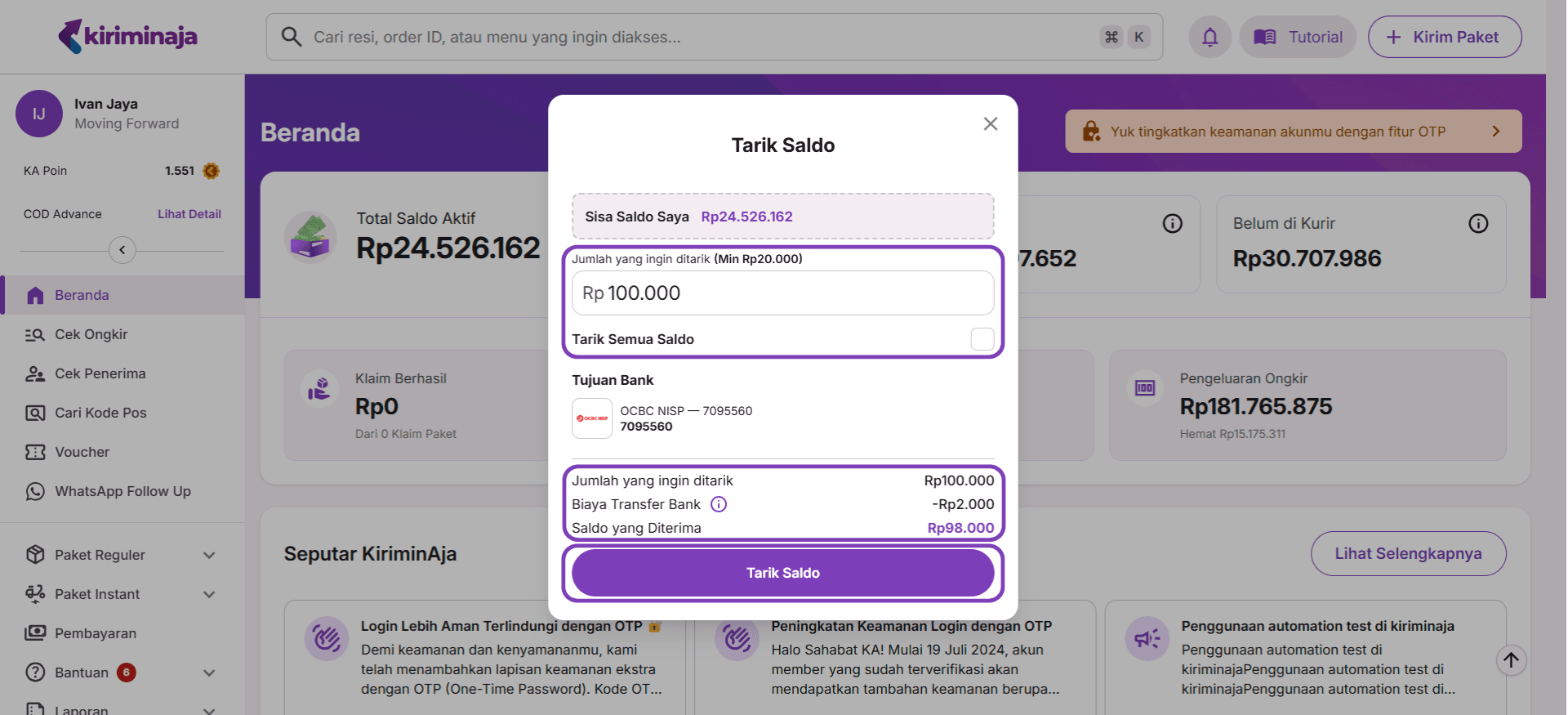Click the search magnifier icon
Screen dimensions: 1568x715
(x=292, y=37)
